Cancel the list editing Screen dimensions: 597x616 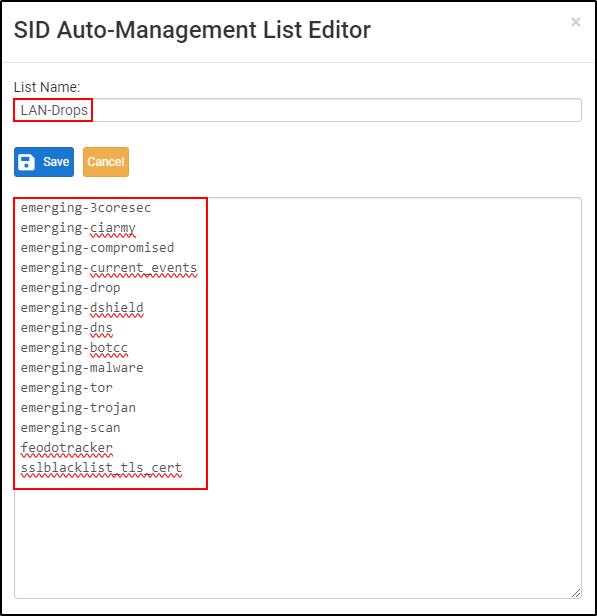point(106,162)
